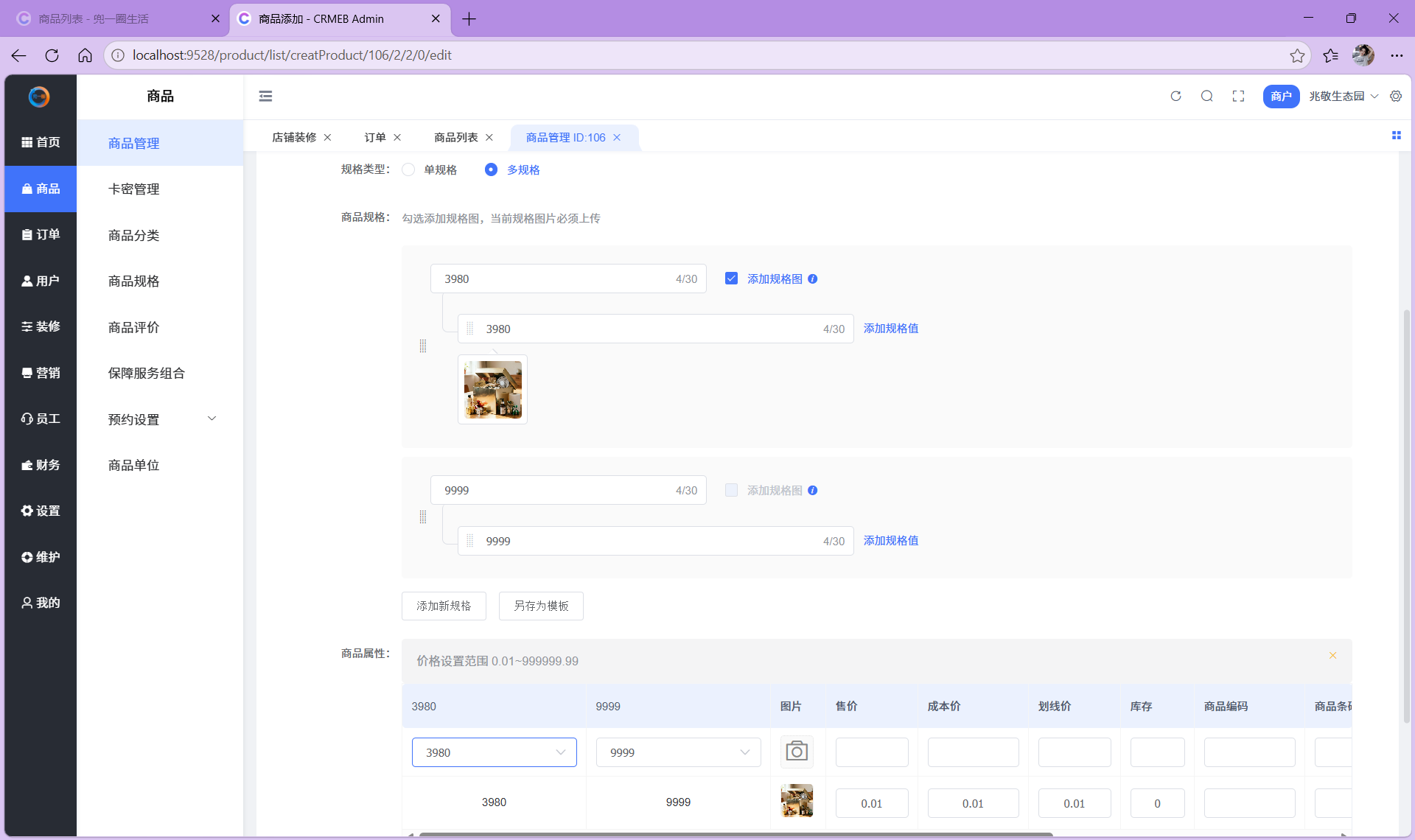
Task: Select the 多规格 radio option
Action: tap(491, 169)
